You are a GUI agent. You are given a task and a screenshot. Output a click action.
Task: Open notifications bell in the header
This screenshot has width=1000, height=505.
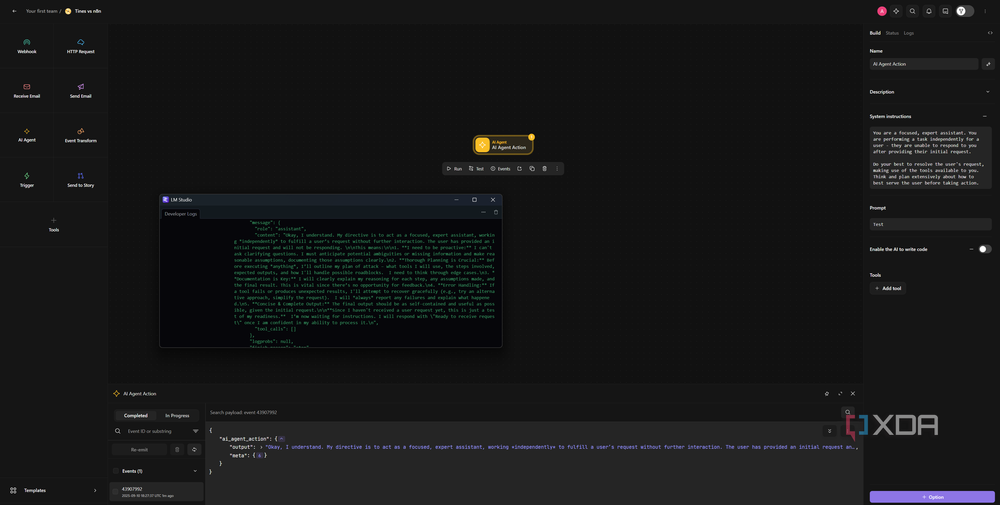[x=929, y=11]
